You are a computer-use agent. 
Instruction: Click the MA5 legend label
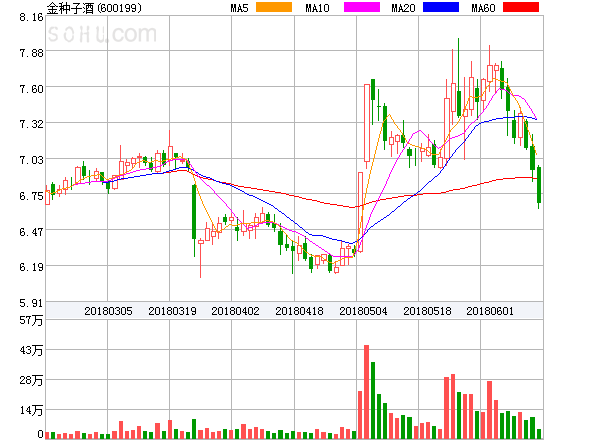(240, 8)
